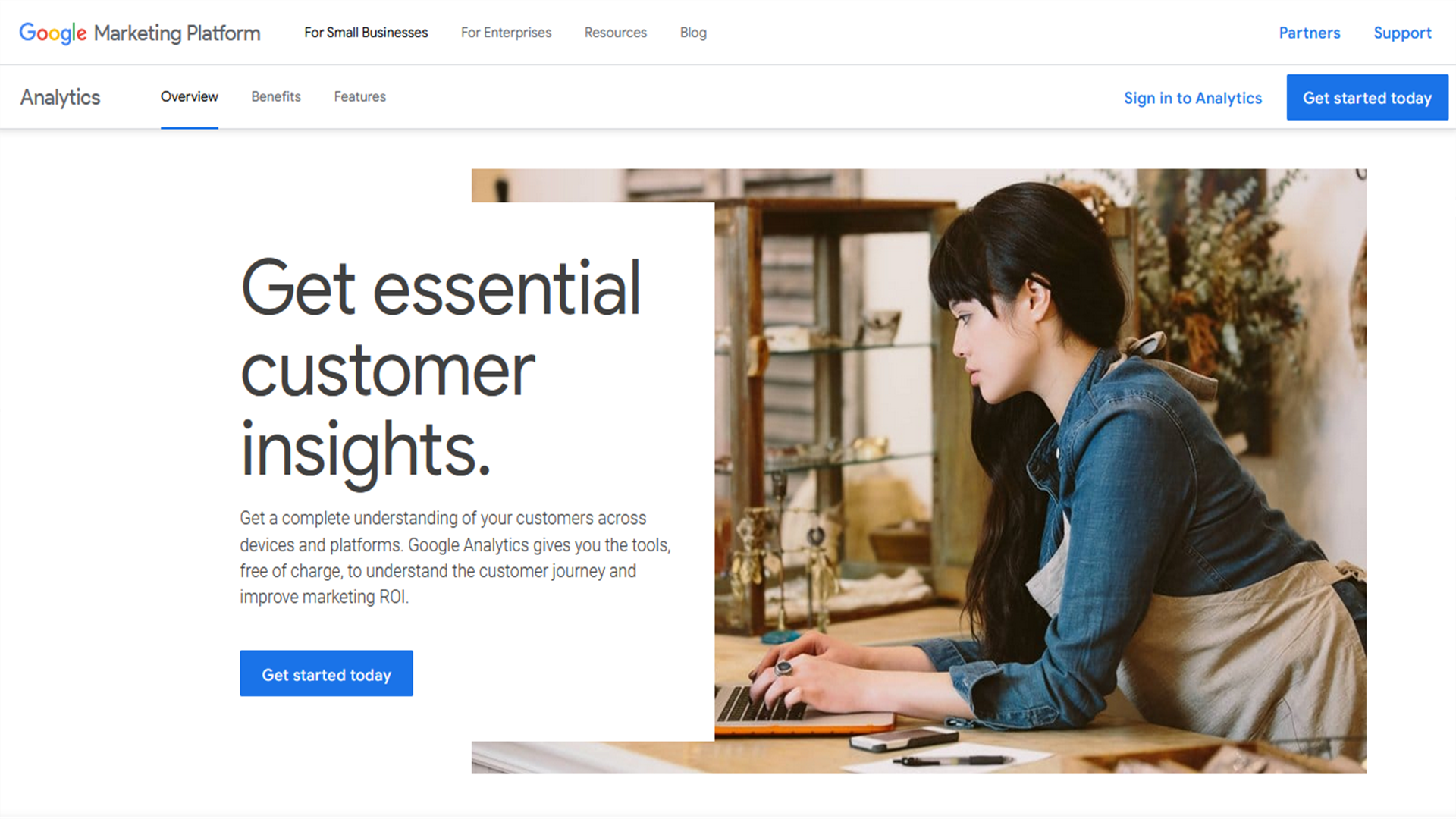Click the Sign in to Analytics button
Image resolution: width=1456 pixels, height=819 pixels.
pyautogui.click(x=1192, y=96)
